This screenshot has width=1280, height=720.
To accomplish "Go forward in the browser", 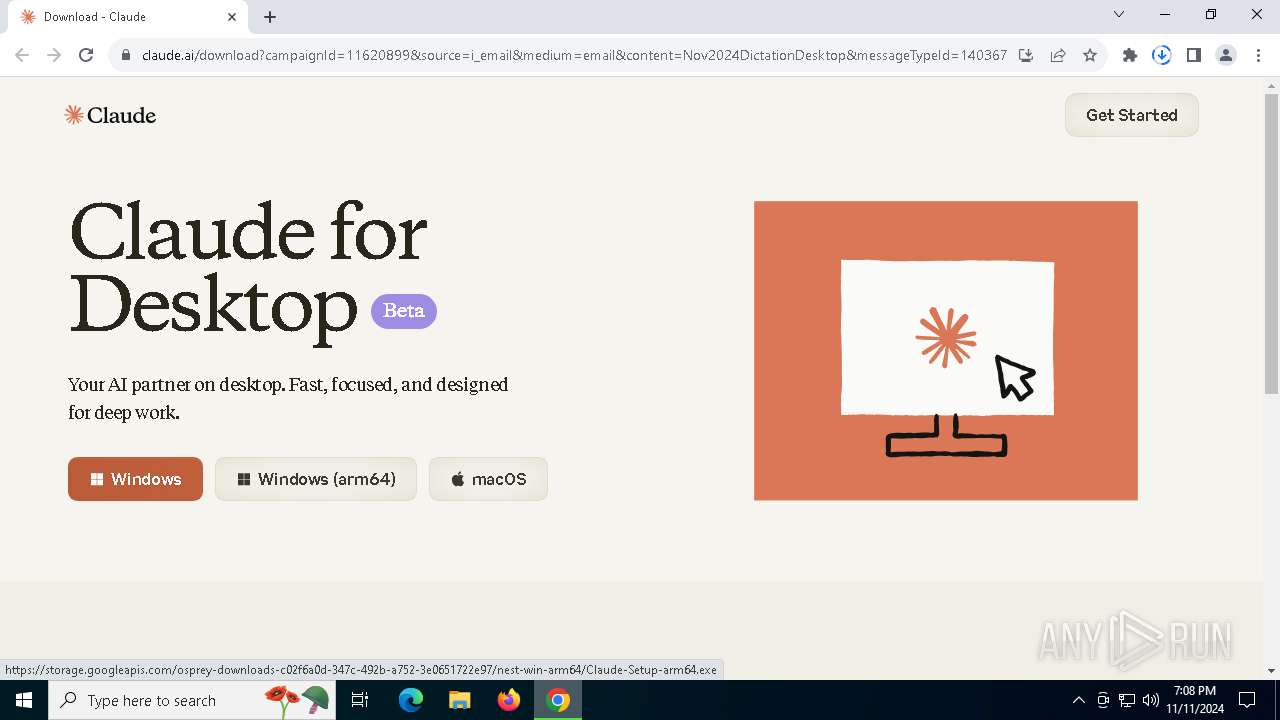I will click(54, 55).
